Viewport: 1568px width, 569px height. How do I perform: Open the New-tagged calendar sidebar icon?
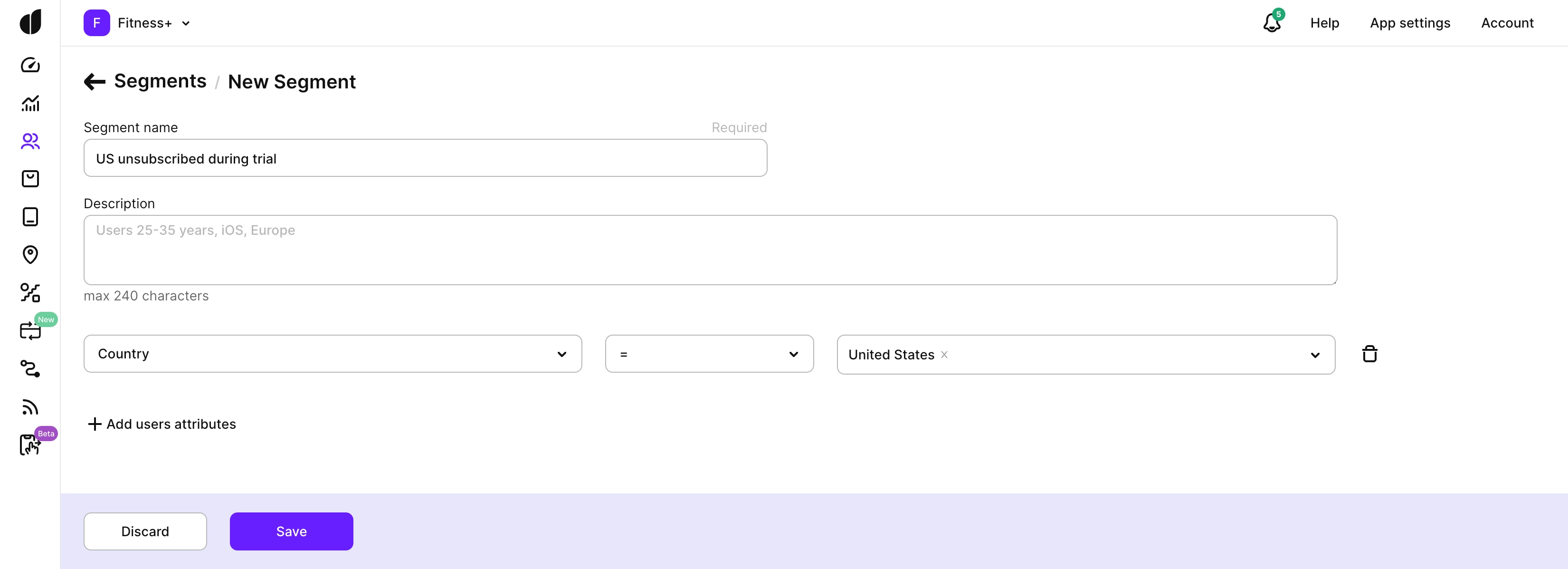(x=30, y=331)
